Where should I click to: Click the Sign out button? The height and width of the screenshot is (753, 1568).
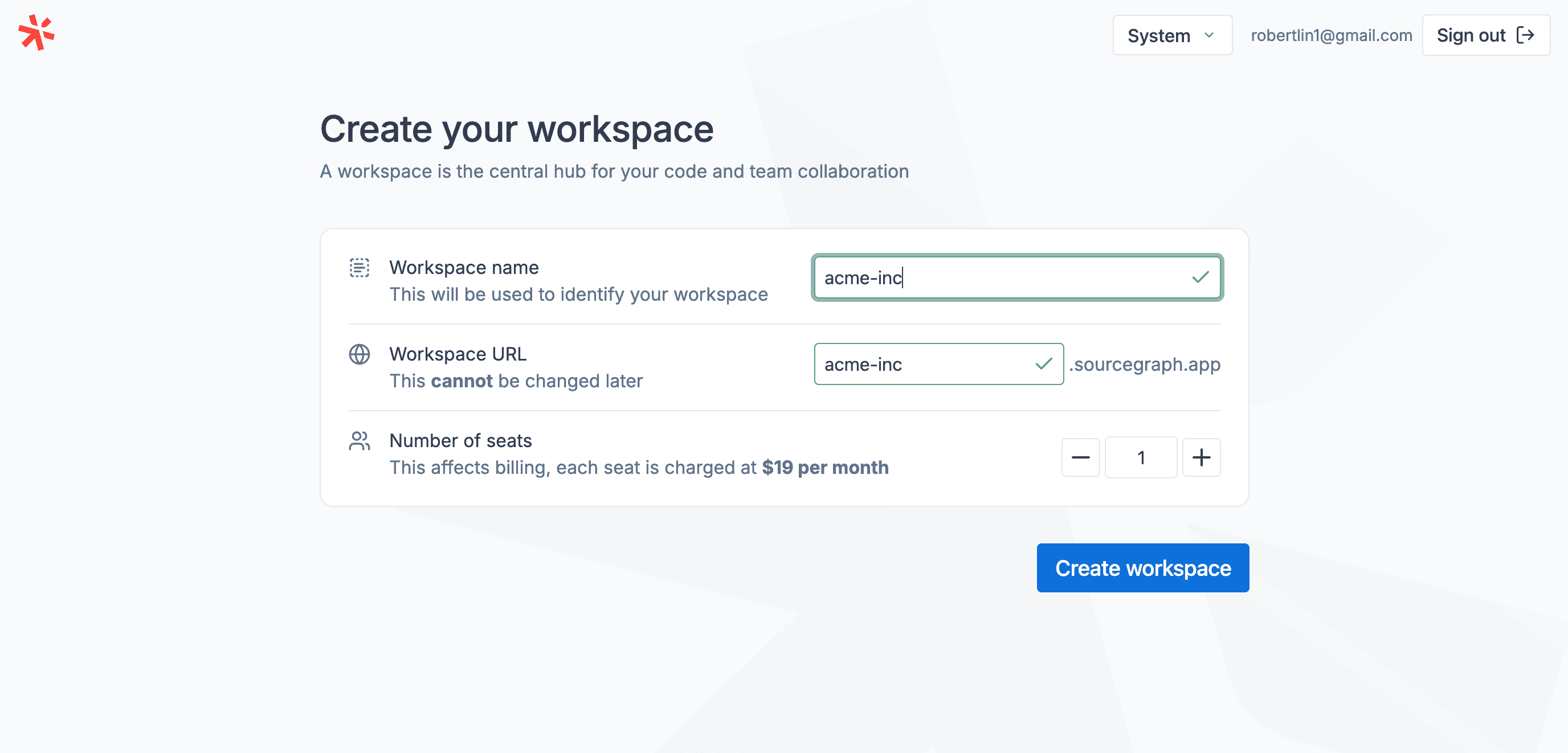point(1486,35)
